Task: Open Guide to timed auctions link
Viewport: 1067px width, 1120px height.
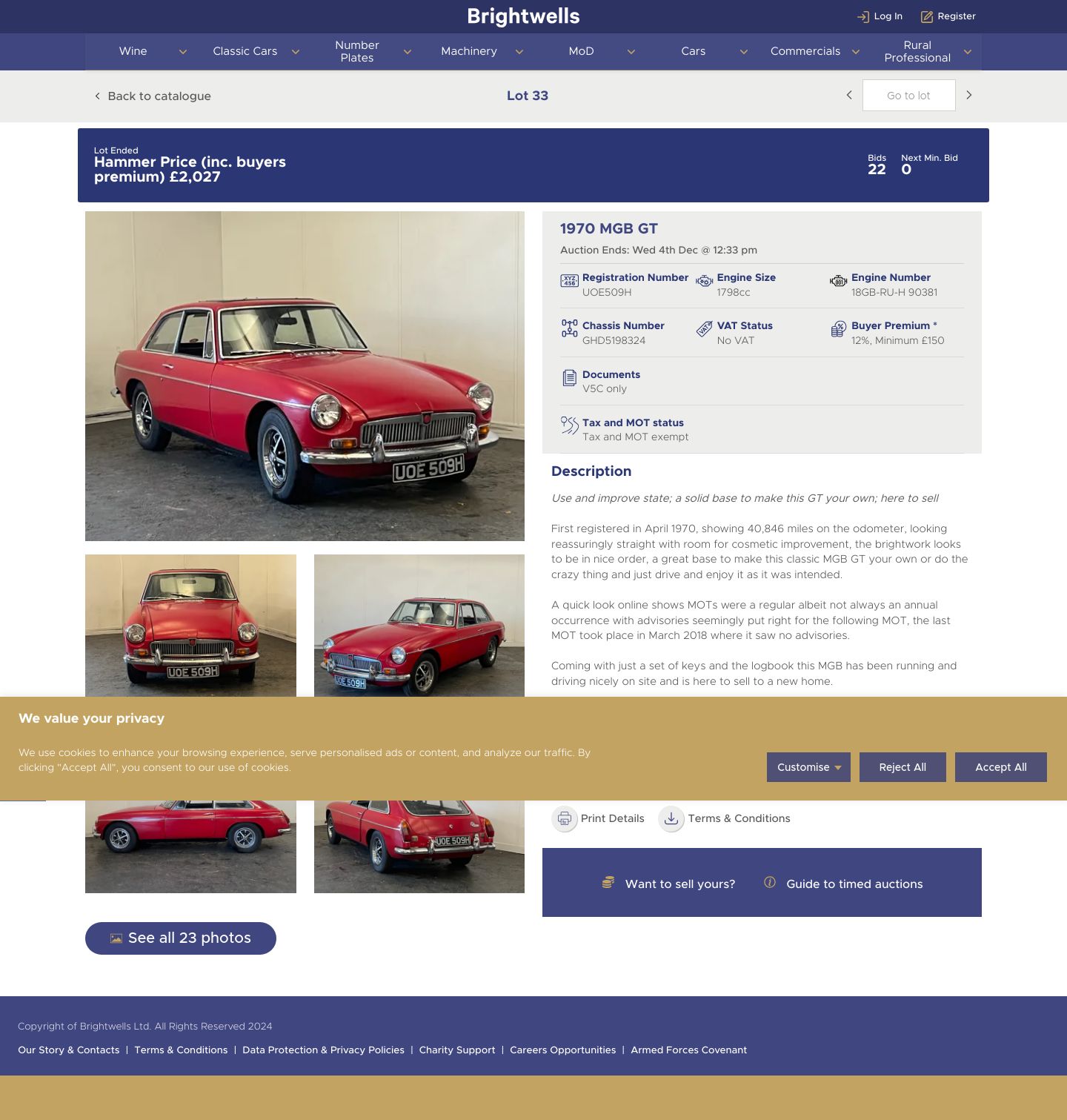Action: [854, 884]
